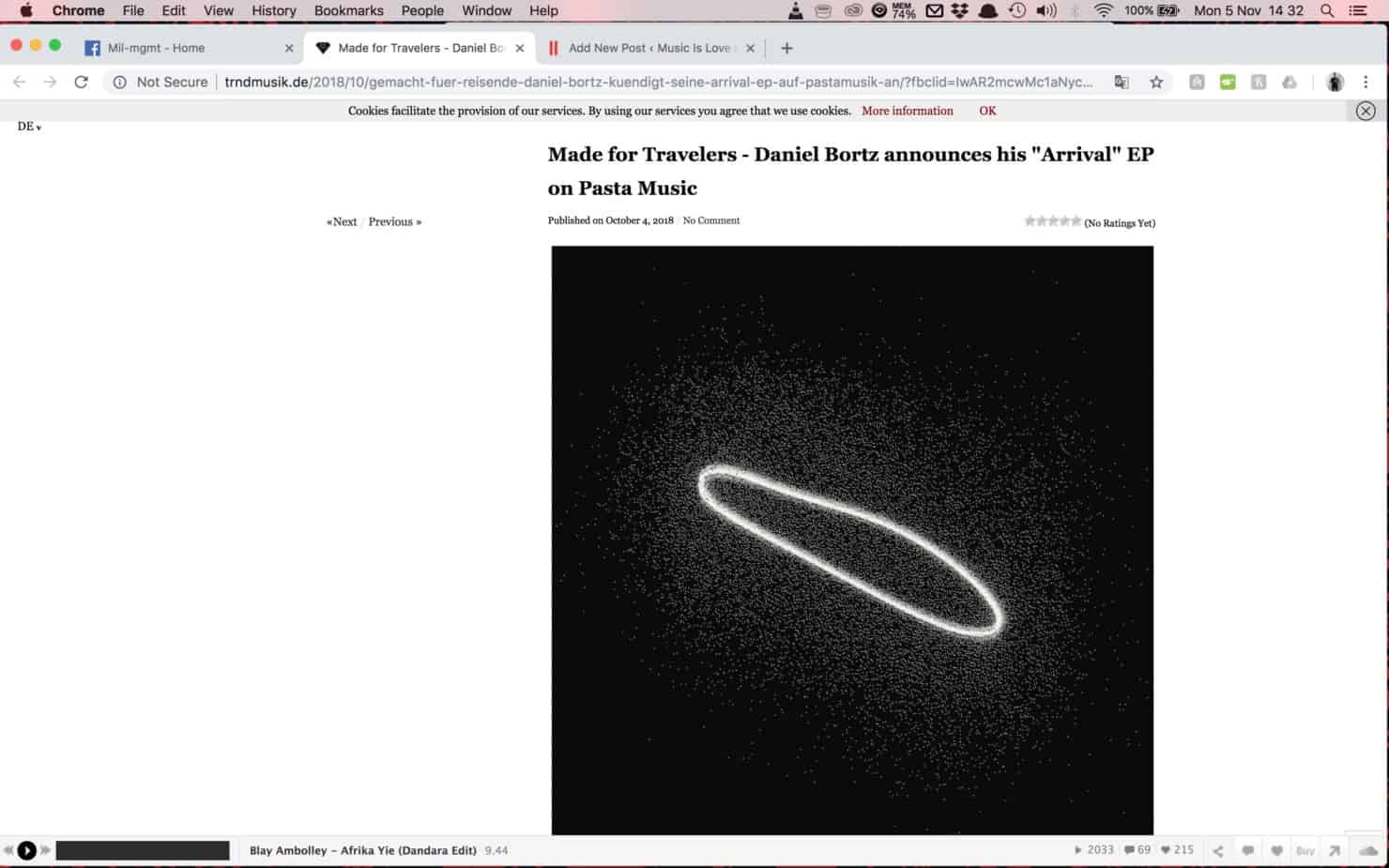Click the Published on October 4, 2018 date

point(611,221)
